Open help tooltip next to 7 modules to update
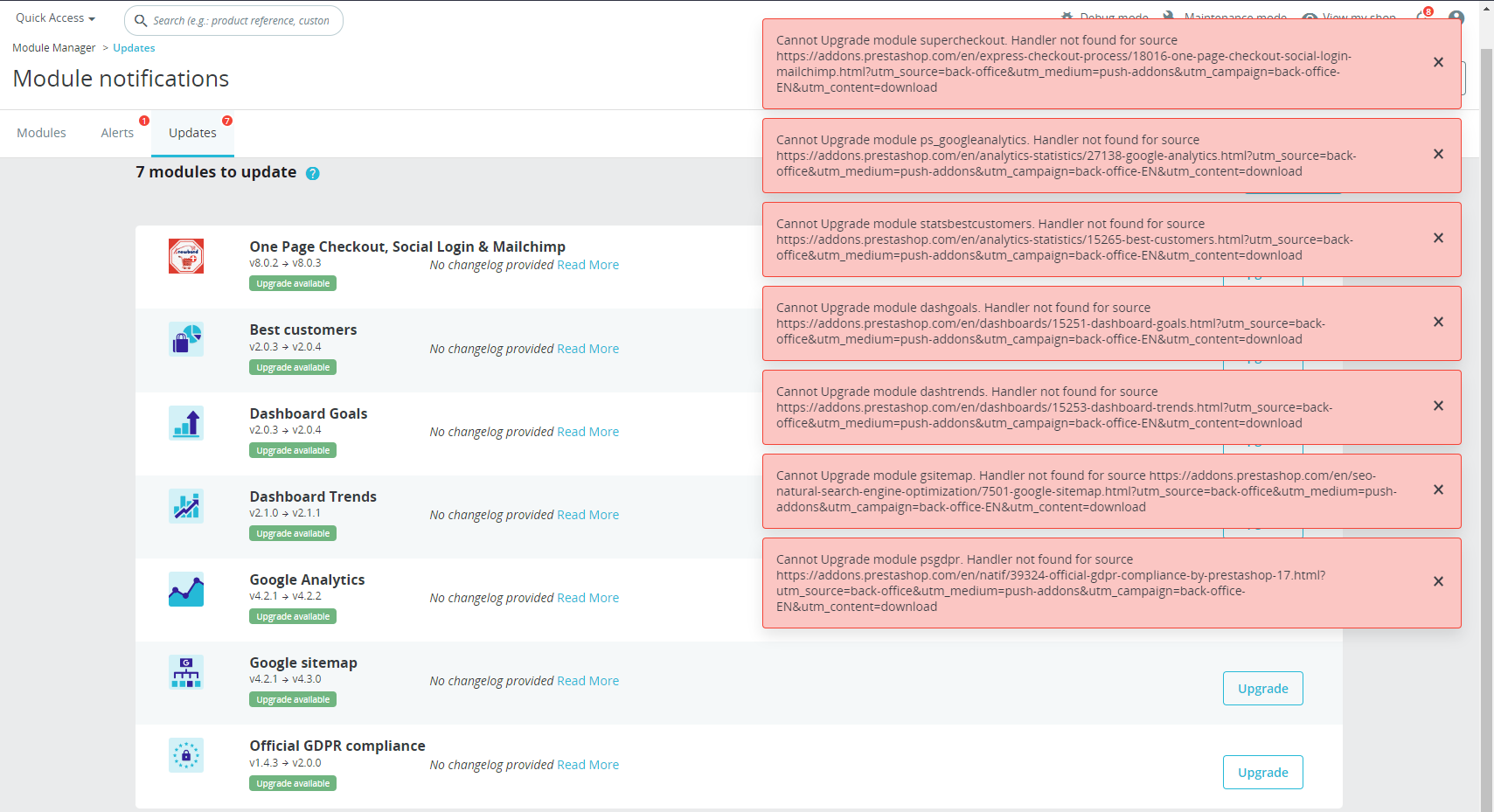This screenshot has width=1494, height=812. click(312, 173)
